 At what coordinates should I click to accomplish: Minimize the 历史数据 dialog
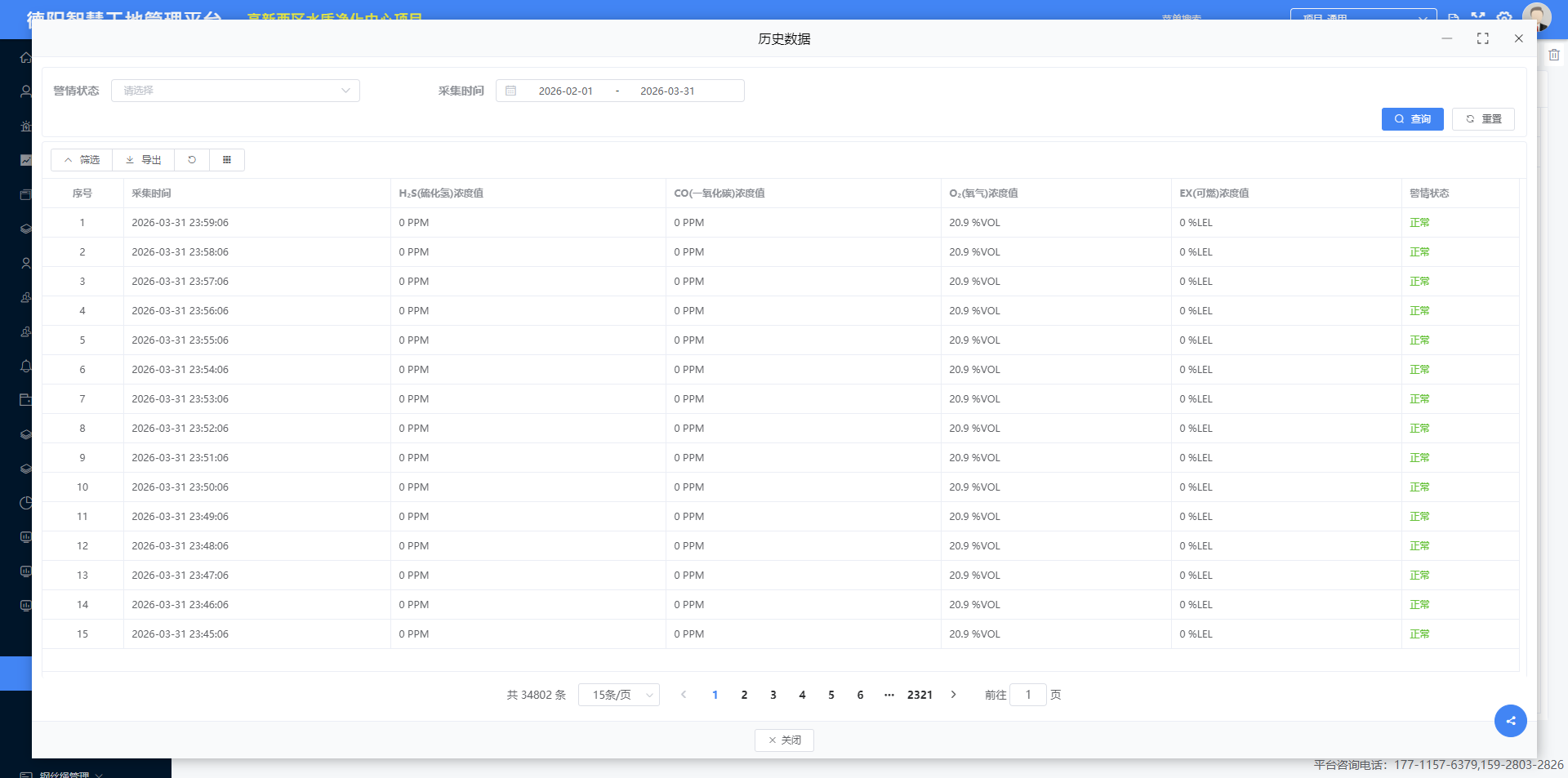1447,38
